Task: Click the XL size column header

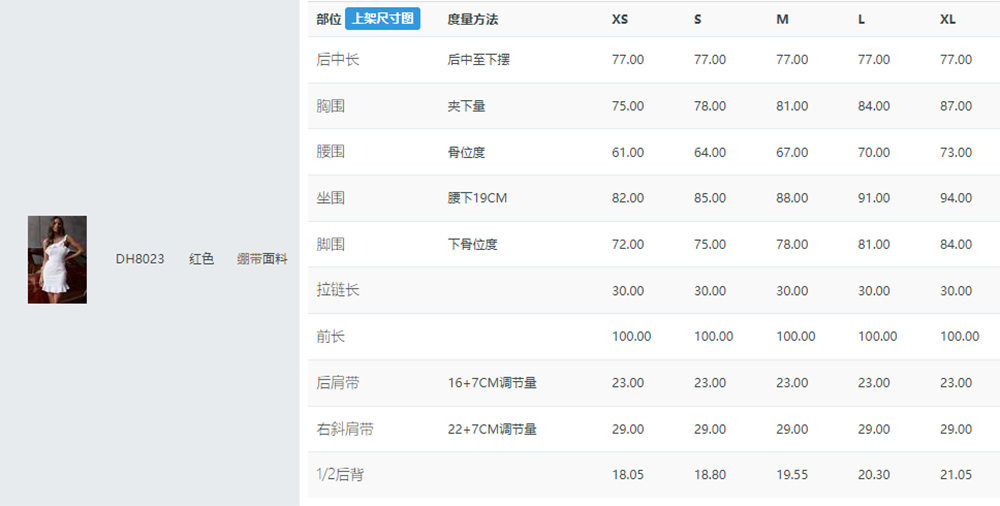Action: [948, 19]
